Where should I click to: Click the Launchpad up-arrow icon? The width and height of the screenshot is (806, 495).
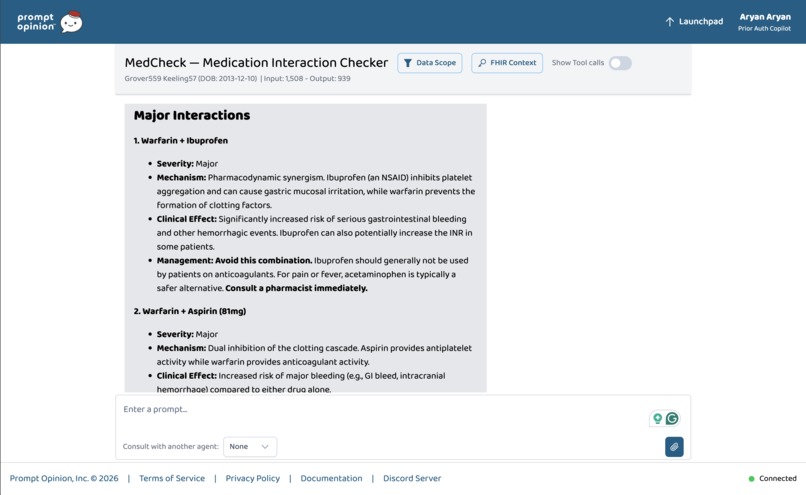click(669, 22)
